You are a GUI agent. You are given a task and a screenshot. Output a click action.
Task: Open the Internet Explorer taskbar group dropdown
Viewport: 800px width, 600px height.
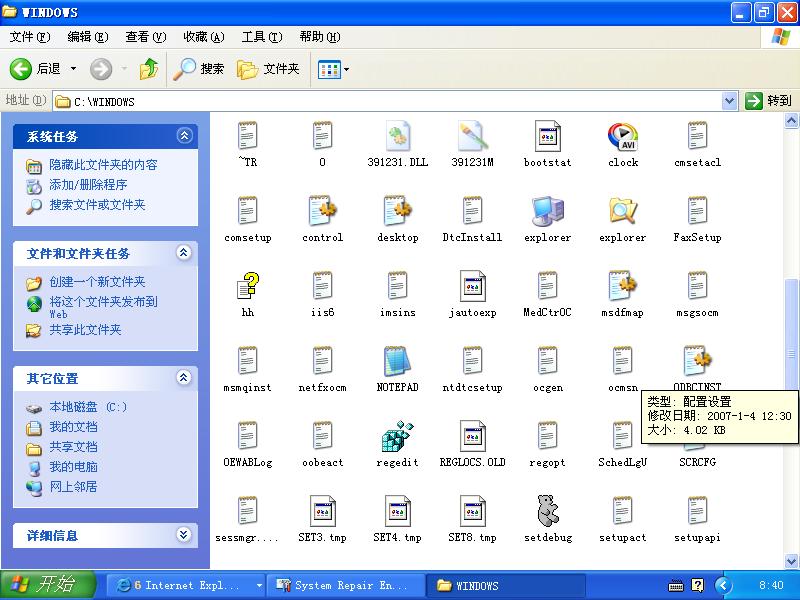(259, 585)
